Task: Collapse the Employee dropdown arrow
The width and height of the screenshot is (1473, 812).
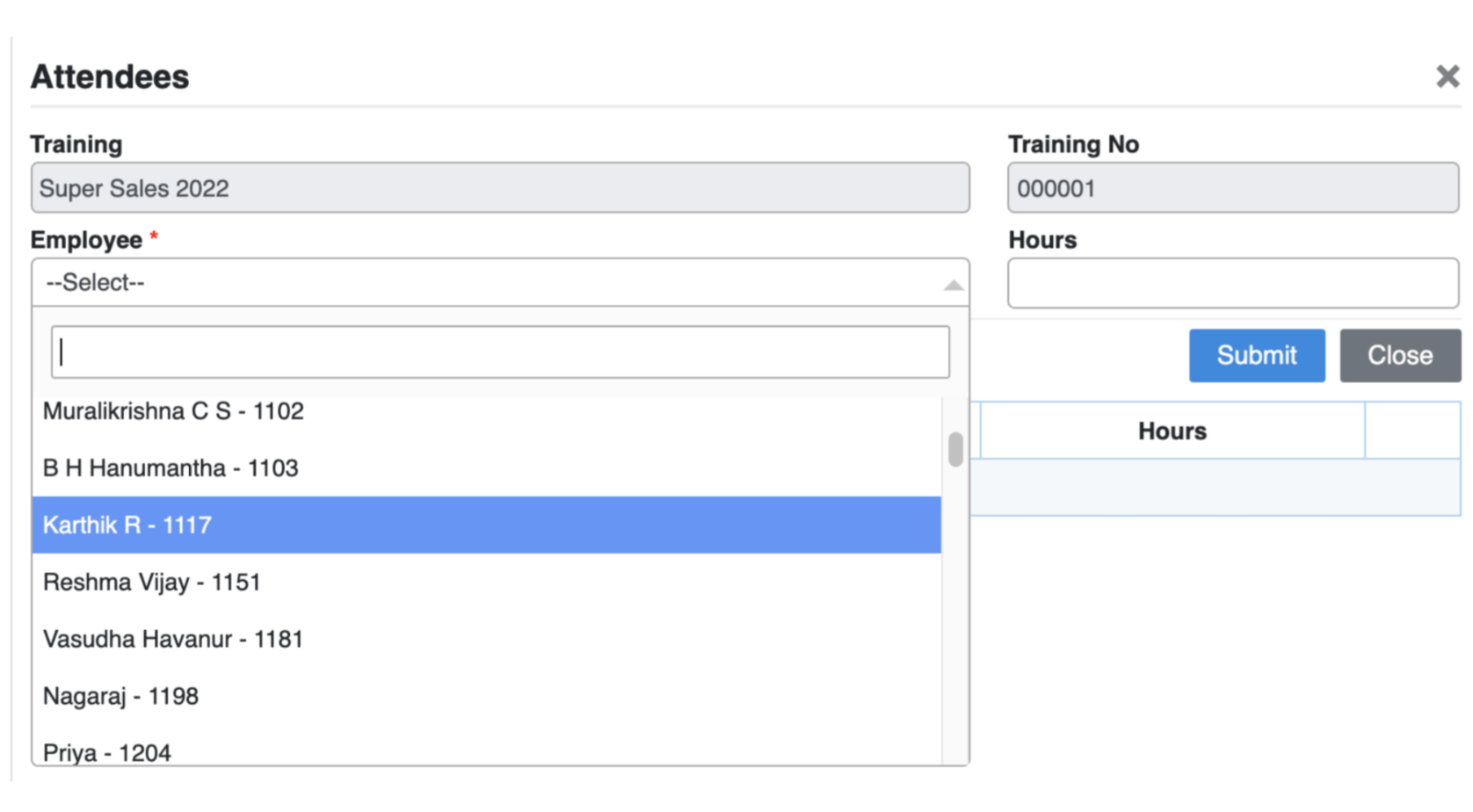Action: (953, 285)
